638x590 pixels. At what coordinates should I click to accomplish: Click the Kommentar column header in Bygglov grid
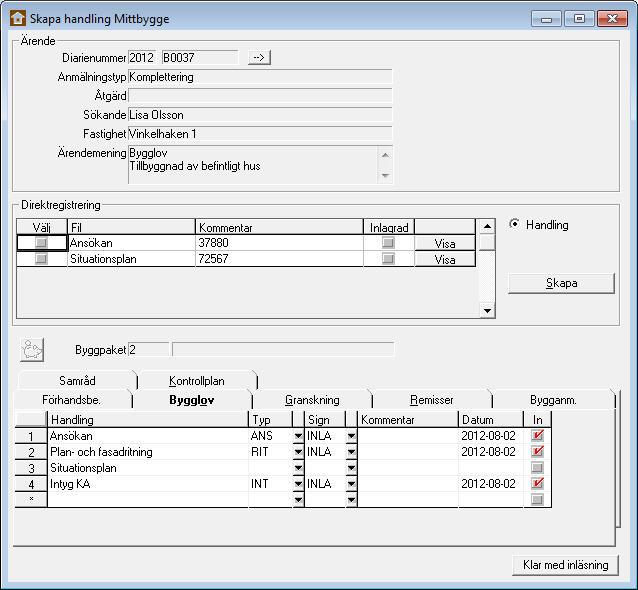point(408,420)
